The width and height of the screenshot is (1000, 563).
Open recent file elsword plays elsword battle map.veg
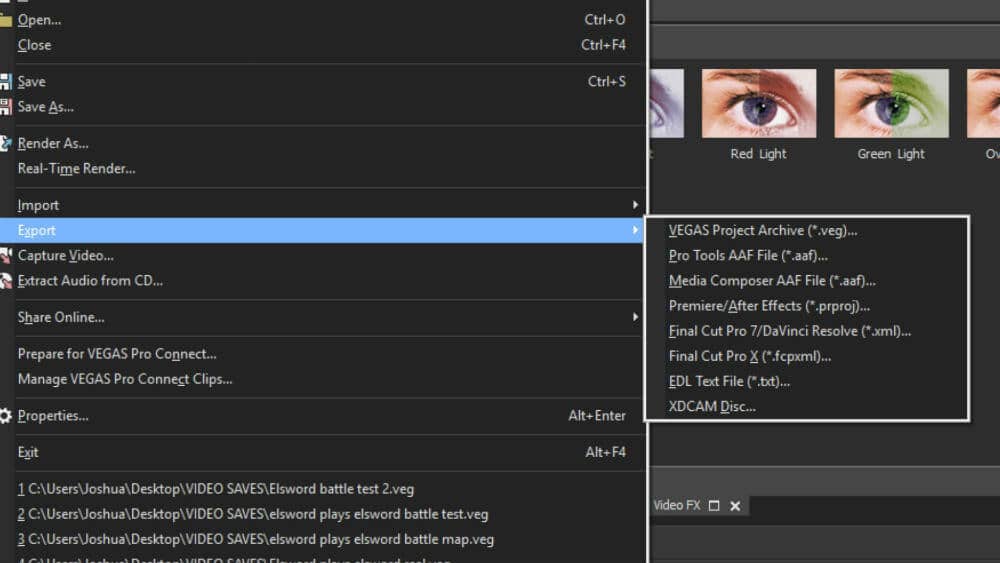click(x=321, y=539)
